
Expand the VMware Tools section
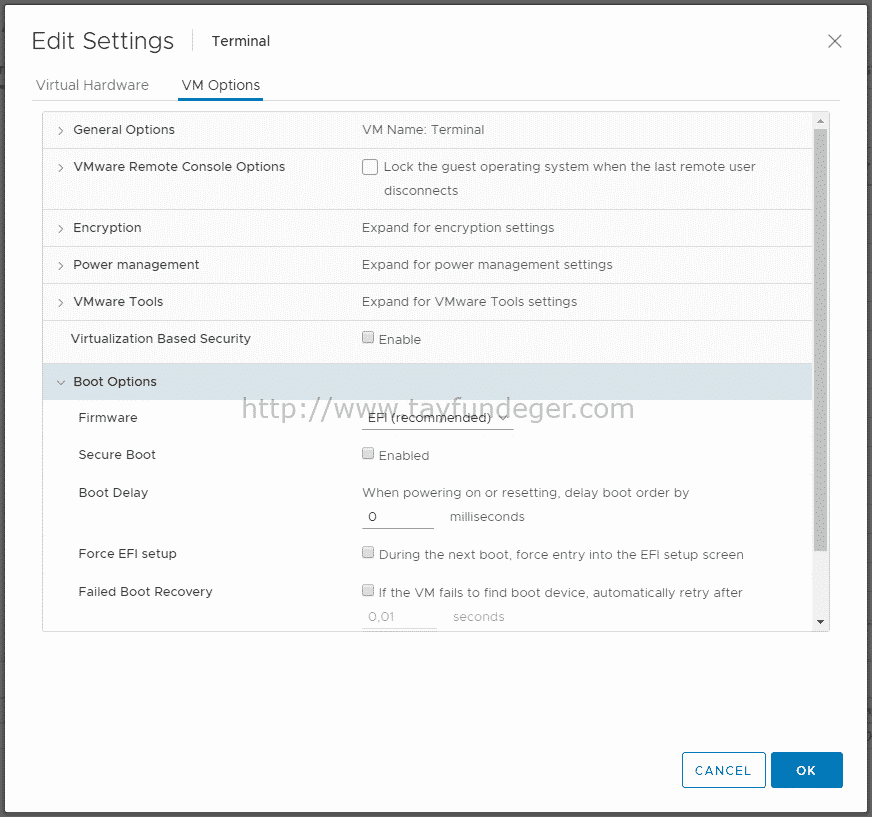[x=61, y=303]
